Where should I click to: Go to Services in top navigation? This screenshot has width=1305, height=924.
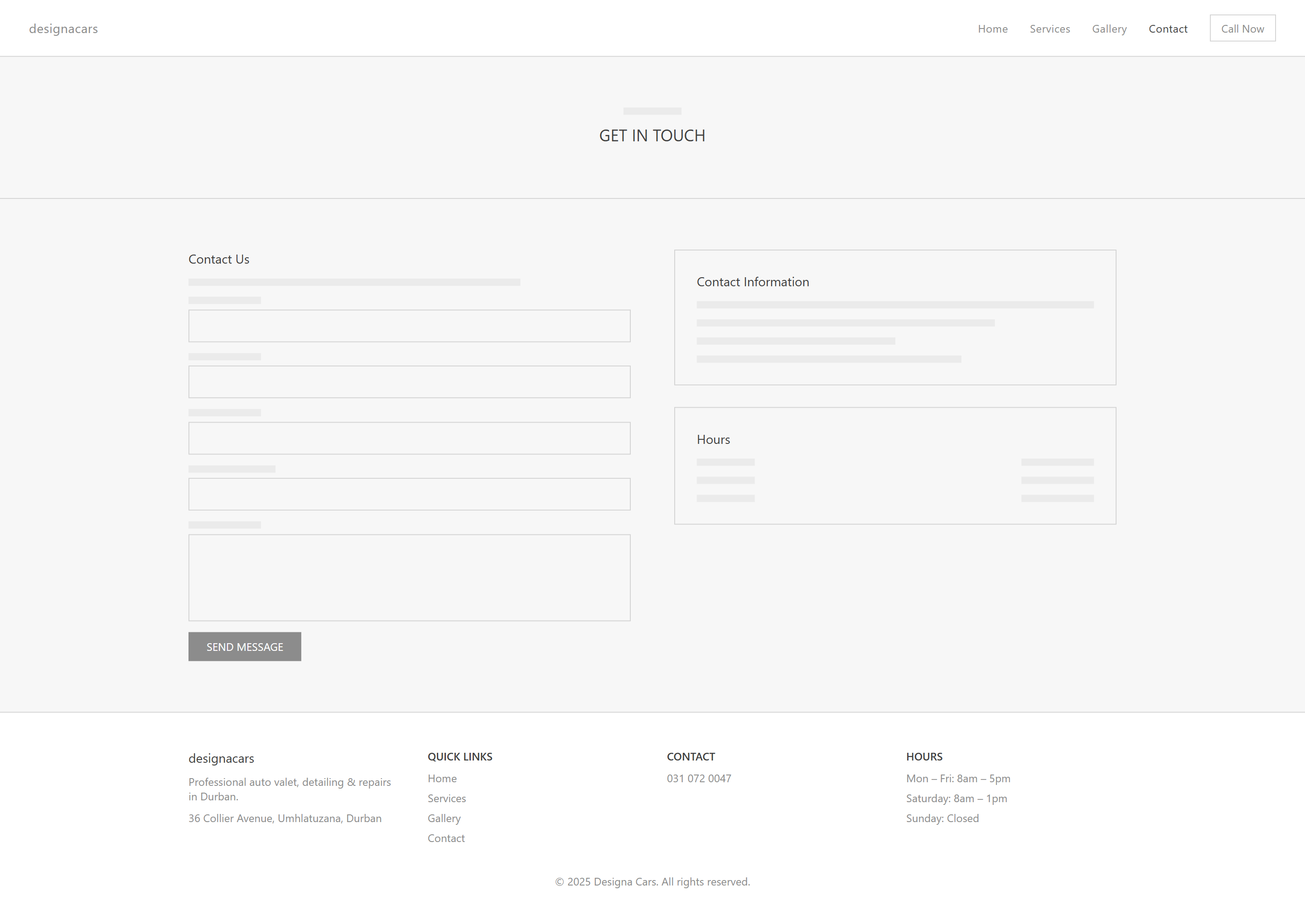pyautogui.click(x=1049, y=29)
